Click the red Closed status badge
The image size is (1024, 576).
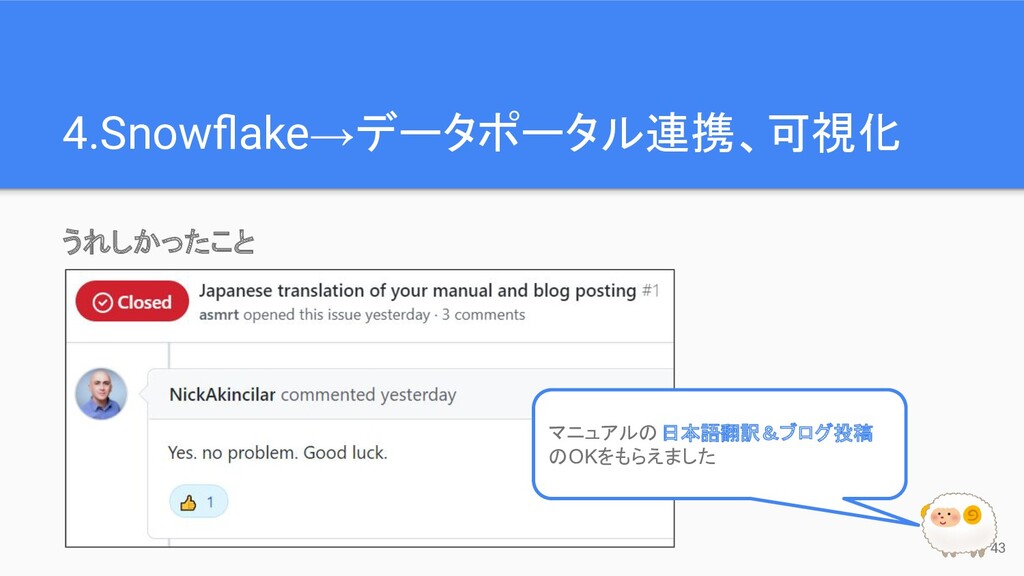tap(132, 302)
